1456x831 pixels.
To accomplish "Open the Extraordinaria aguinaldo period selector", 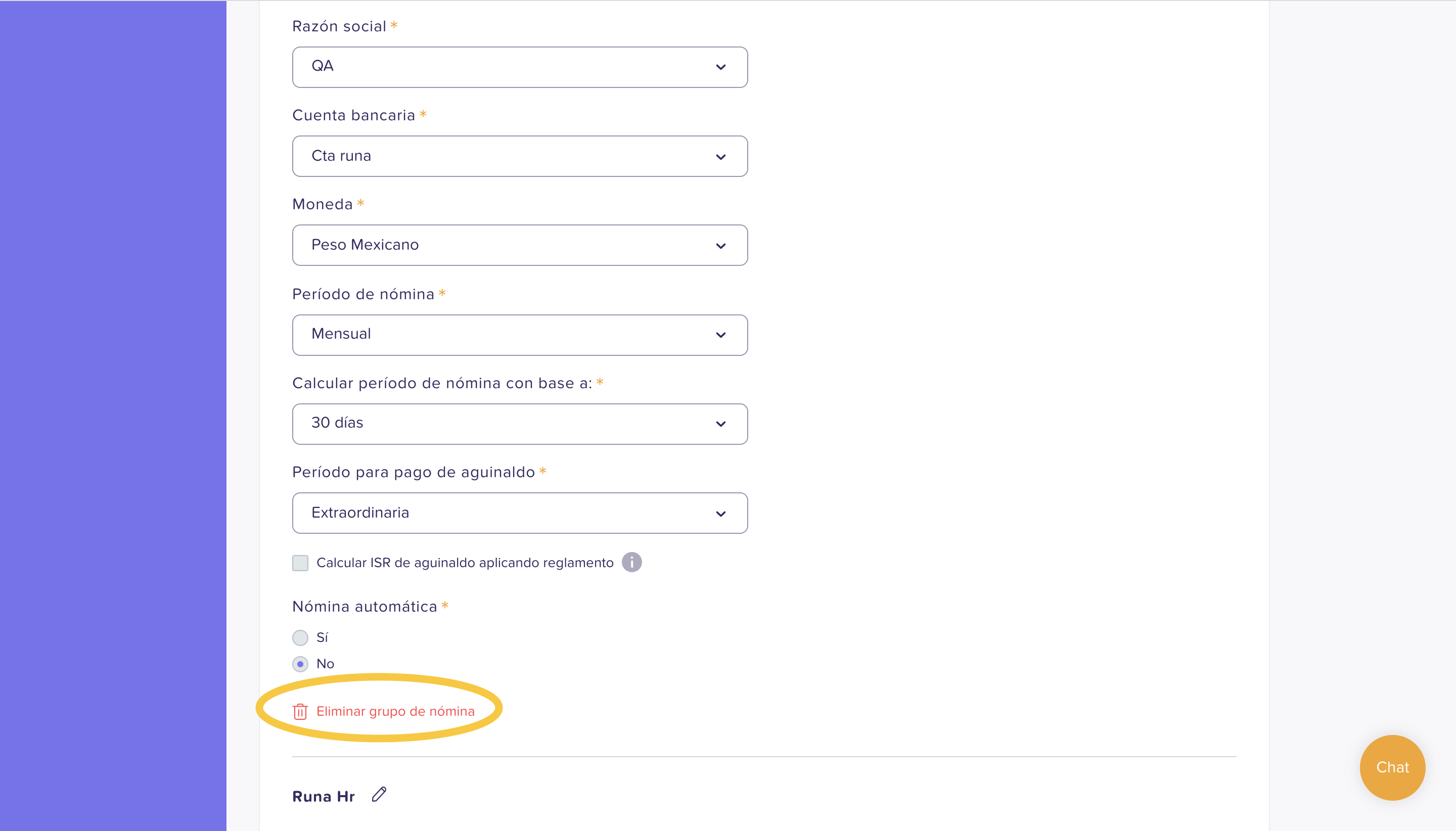I will (520, 513).
